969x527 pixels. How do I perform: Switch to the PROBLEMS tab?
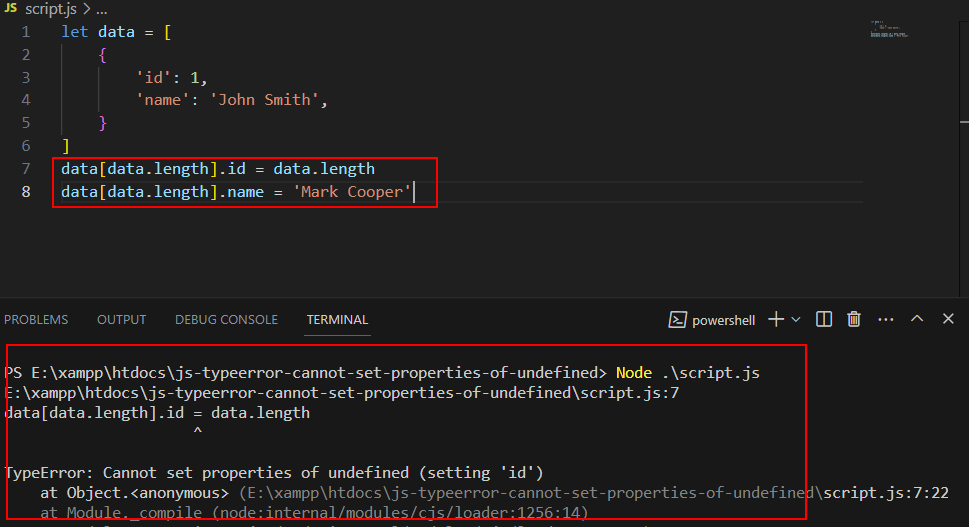(x=36, y=319)
